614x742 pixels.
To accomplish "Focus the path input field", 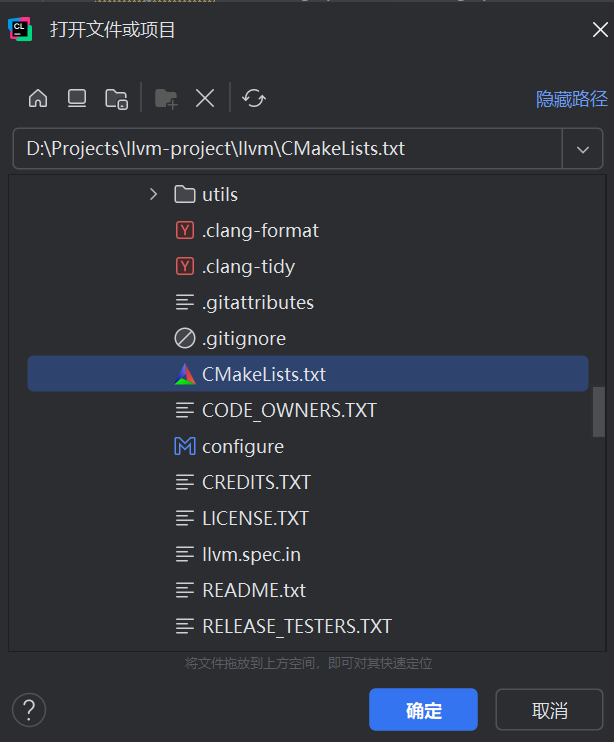I will click(x=288, y=149).
